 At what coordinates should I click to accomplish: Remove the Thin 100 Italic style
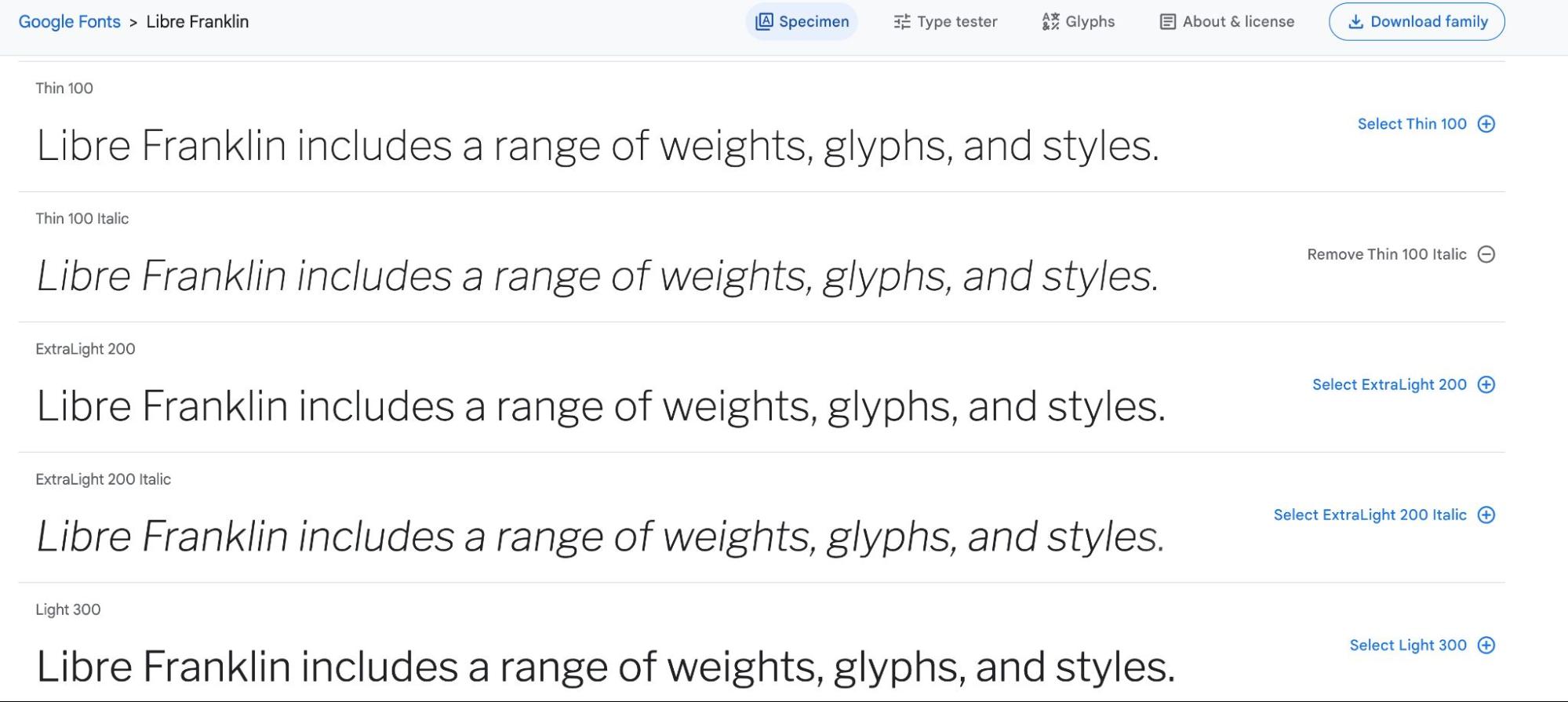pos(1387,254)
